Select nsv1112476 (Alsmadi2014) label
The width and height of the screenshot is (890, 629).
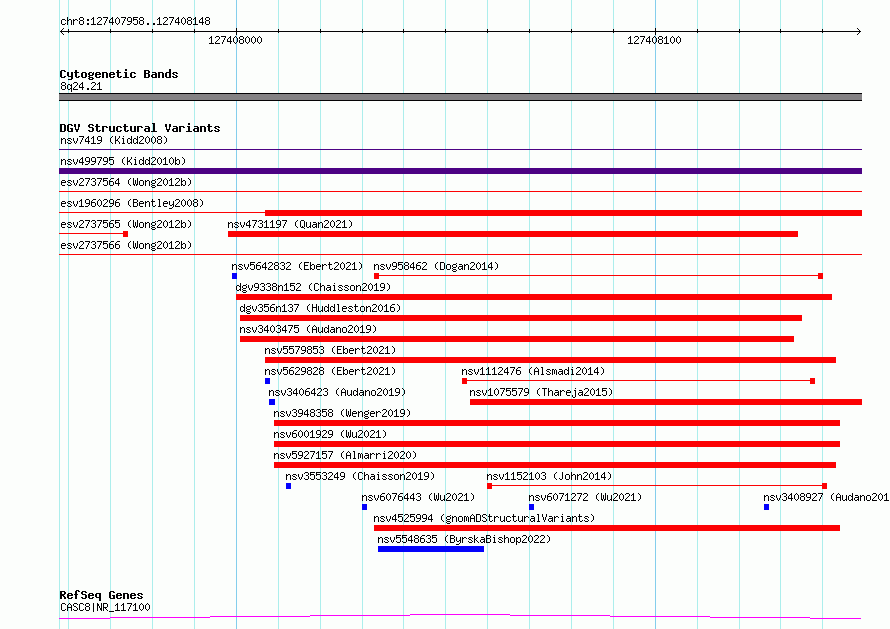[533, 371]
